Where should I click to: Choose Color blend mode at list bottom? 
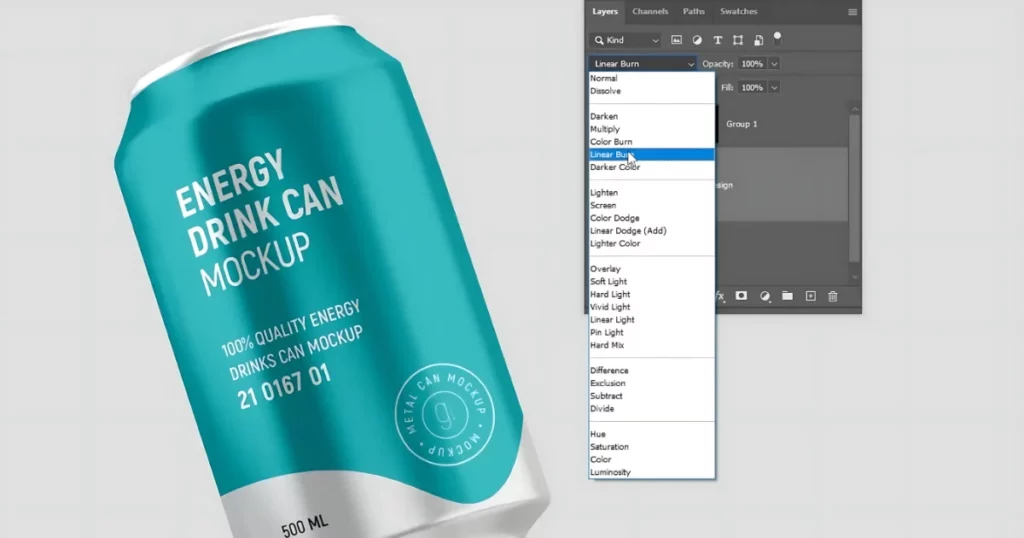coord(652,460)
